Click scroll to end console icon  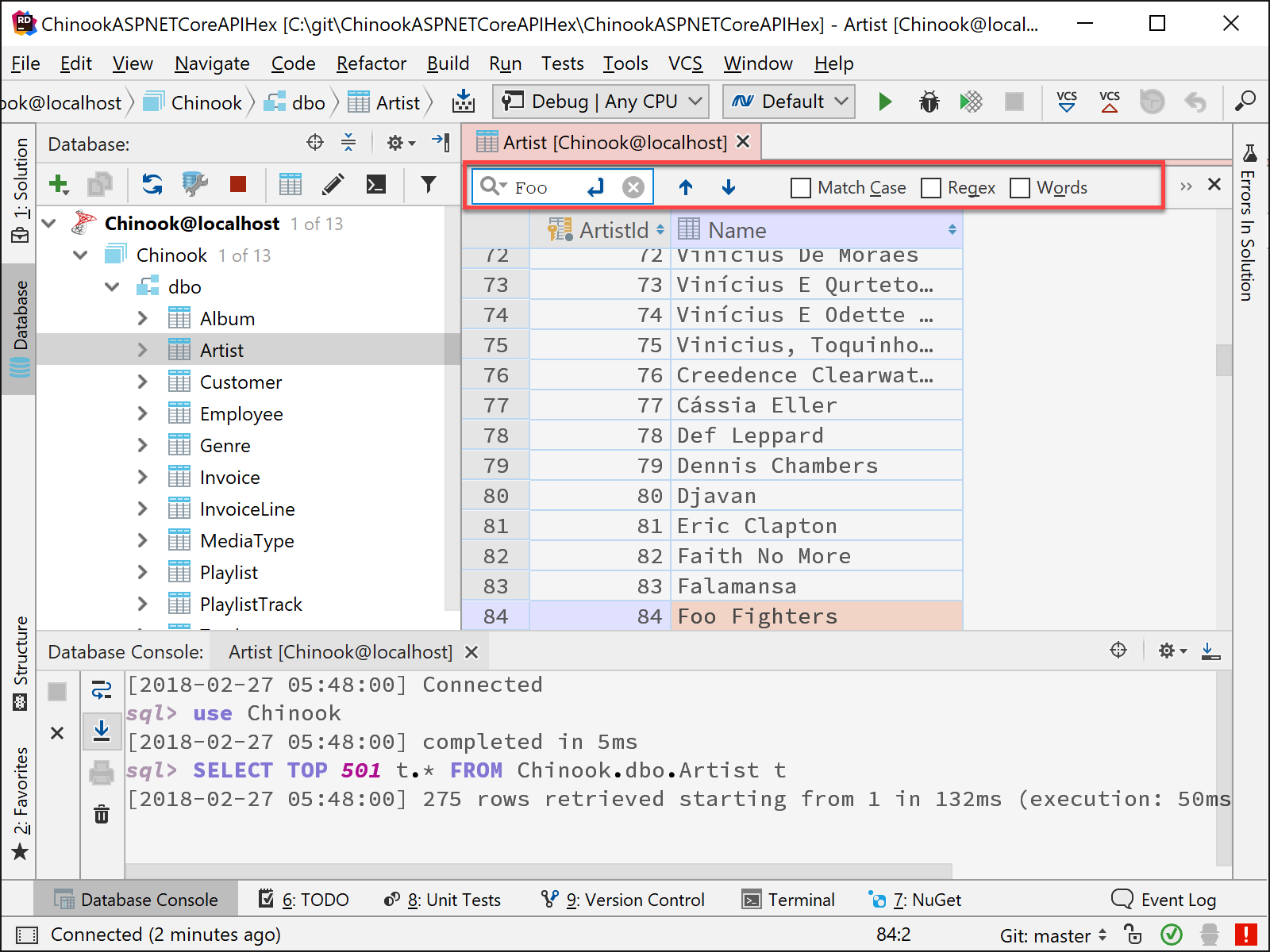[x=102, y=731]
